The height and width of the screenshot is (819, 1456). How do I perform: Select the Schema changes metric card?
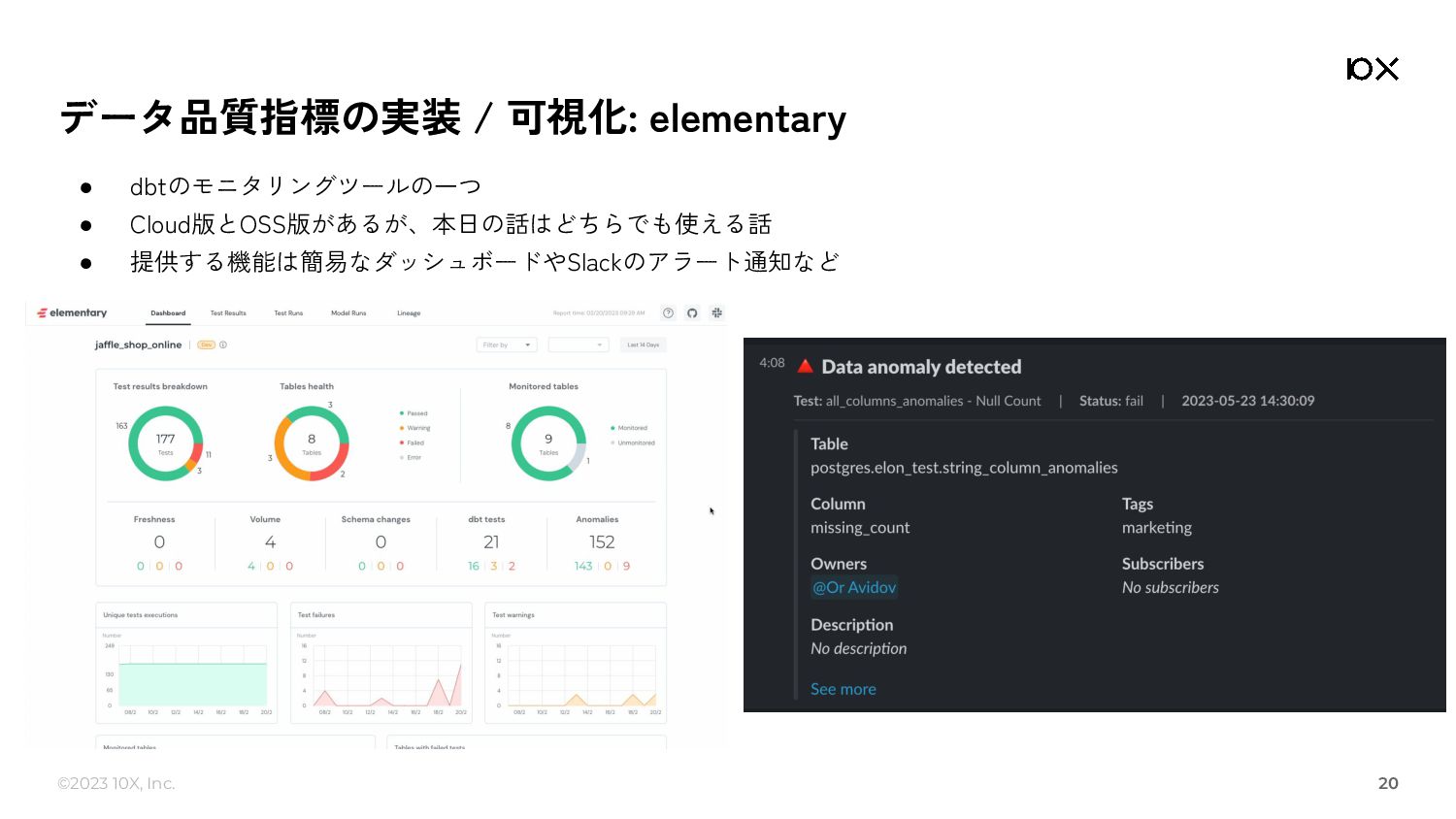point(381,543)
